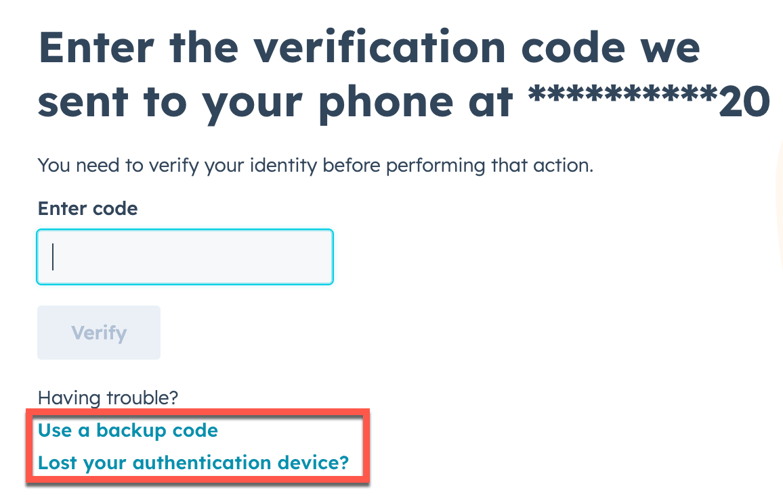
Task: Click the word 'Verify' on the grey button
Action: click(x=99, y=333)
